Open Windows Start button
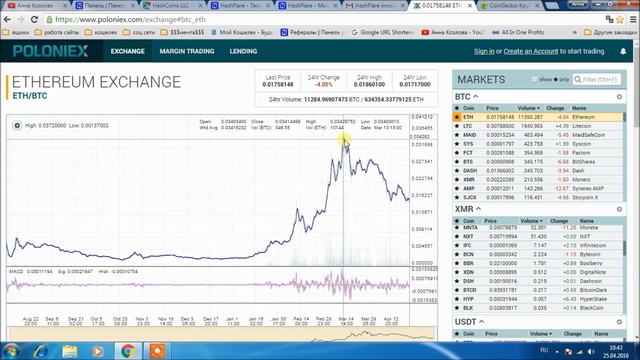The height and width of the screenshot is (360, 640). pyautogui.click(x=11, y=351)
